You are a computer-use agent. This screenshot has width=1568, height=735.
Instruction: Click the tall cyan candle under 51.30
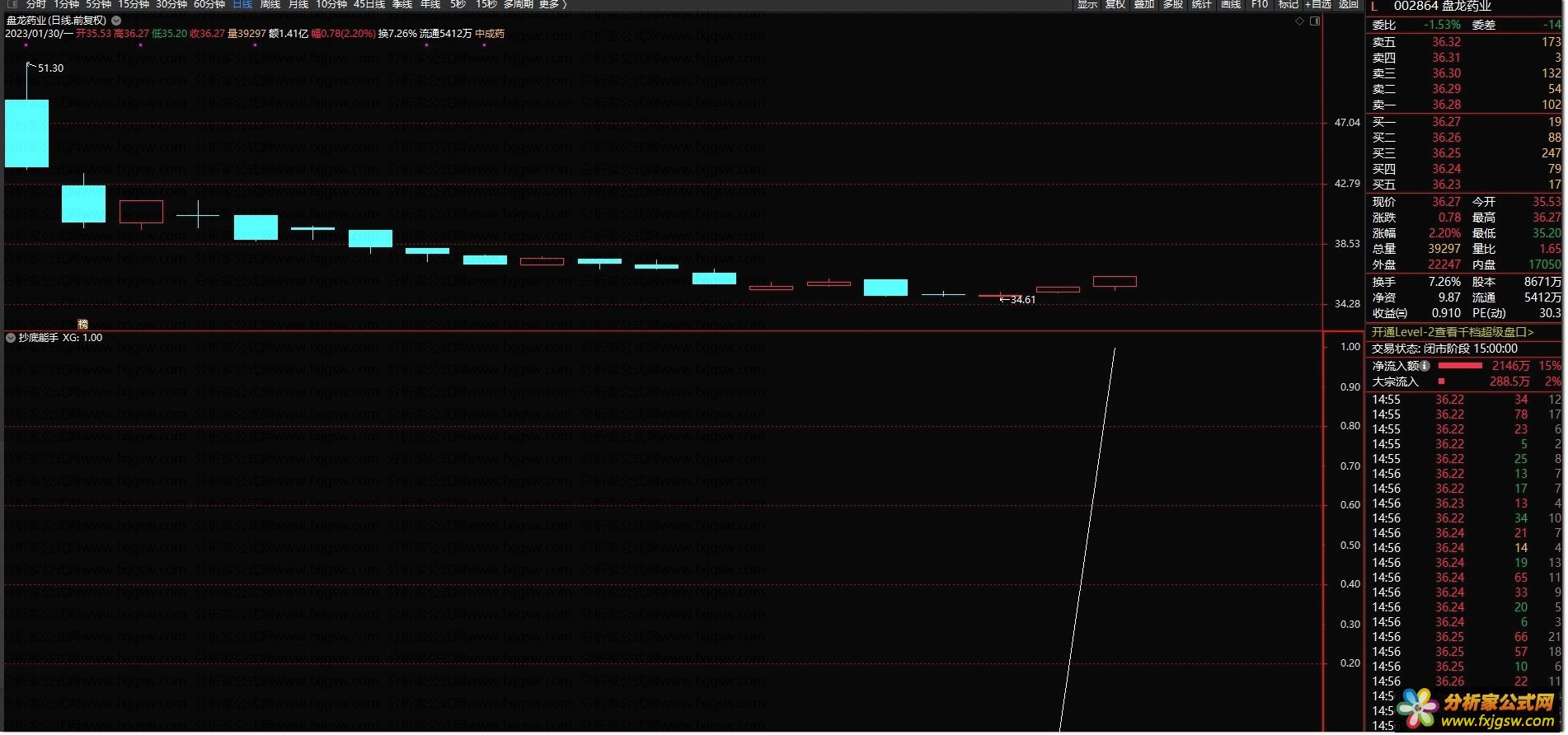click(26, 133)
